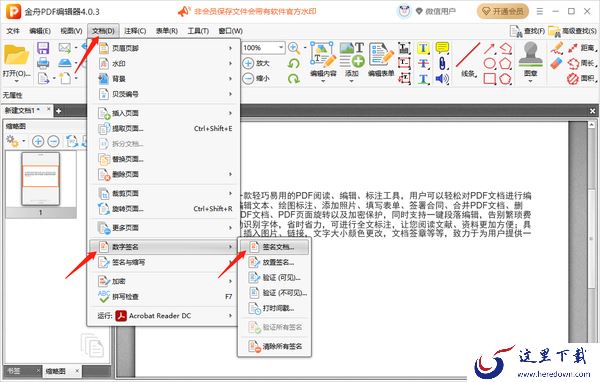Select 放置签名... in the submenu
The height and width of the screenshot is (382, 600).
pos(274,263)
